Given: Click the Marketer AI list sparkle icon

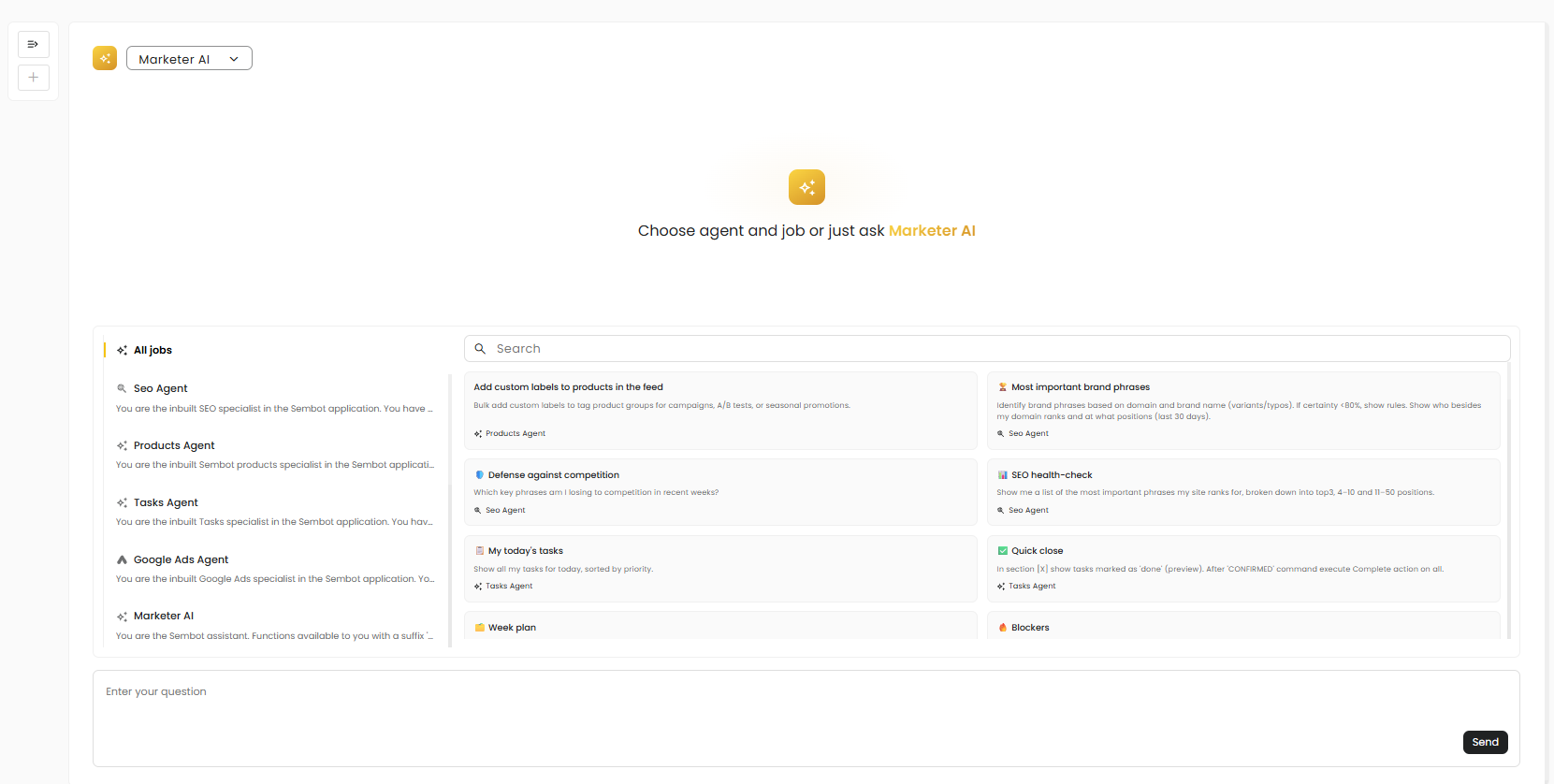Looking at the screenshot, I should pos(122,617).
